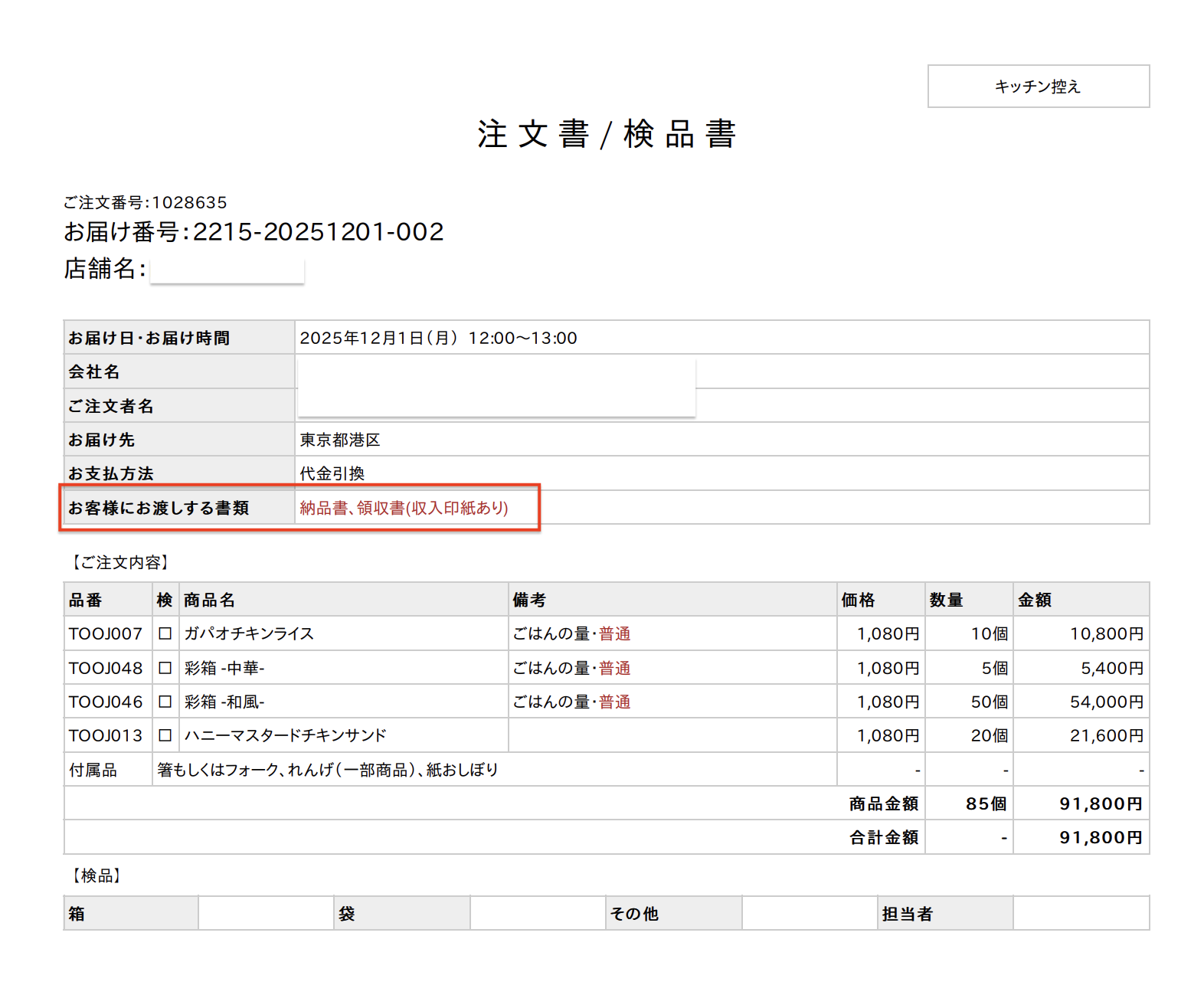This screenshot has height=985, width=1204.
Task: Click the ご注文者名 header cell
Action: [x=179, y=405]
